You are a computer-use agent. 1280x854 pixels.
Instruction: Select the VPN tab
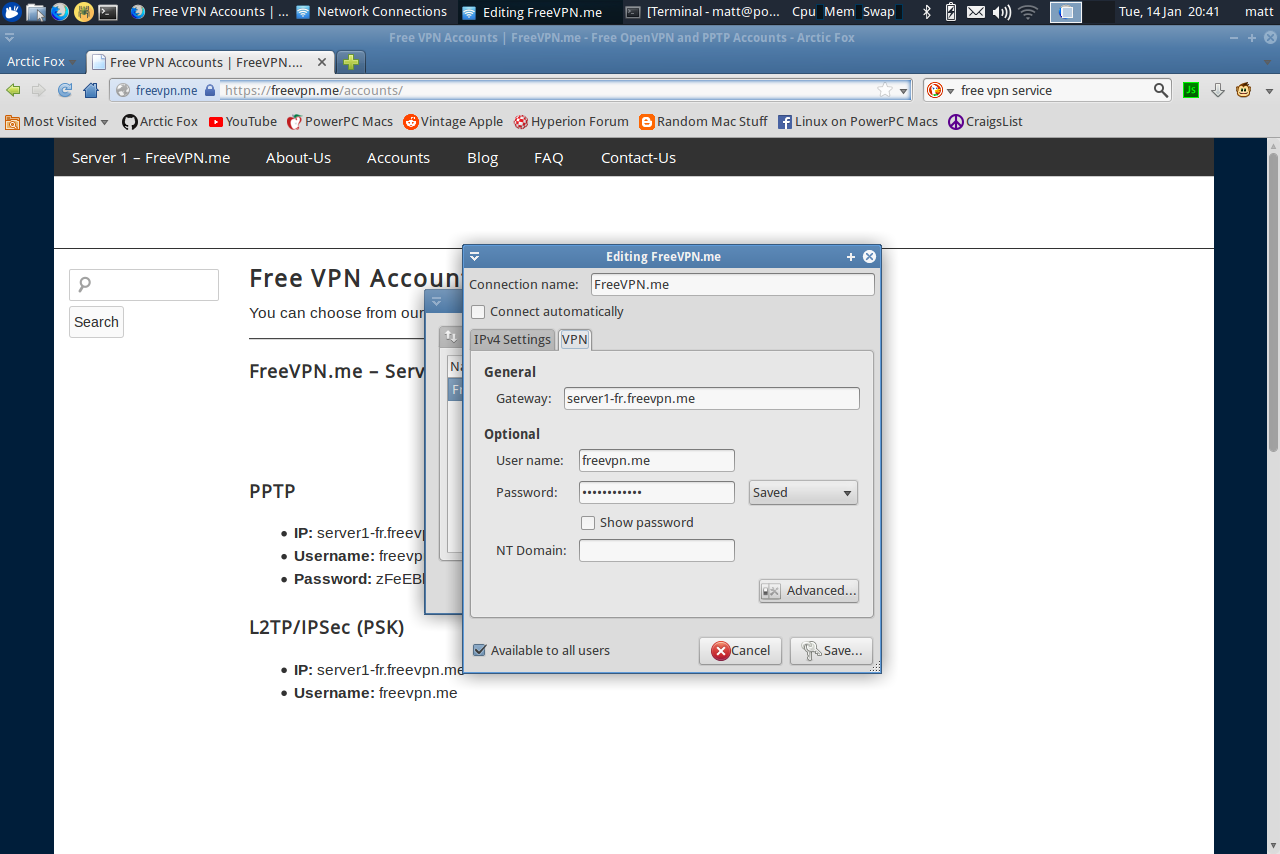(x=575, y=339)
